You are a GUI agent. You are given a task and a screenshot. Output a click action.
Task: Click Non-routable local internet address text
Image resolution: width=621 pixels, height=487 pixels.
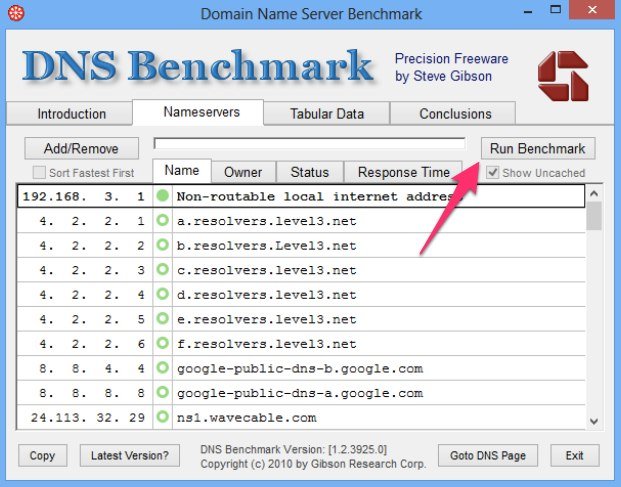[x=319, y=196]
